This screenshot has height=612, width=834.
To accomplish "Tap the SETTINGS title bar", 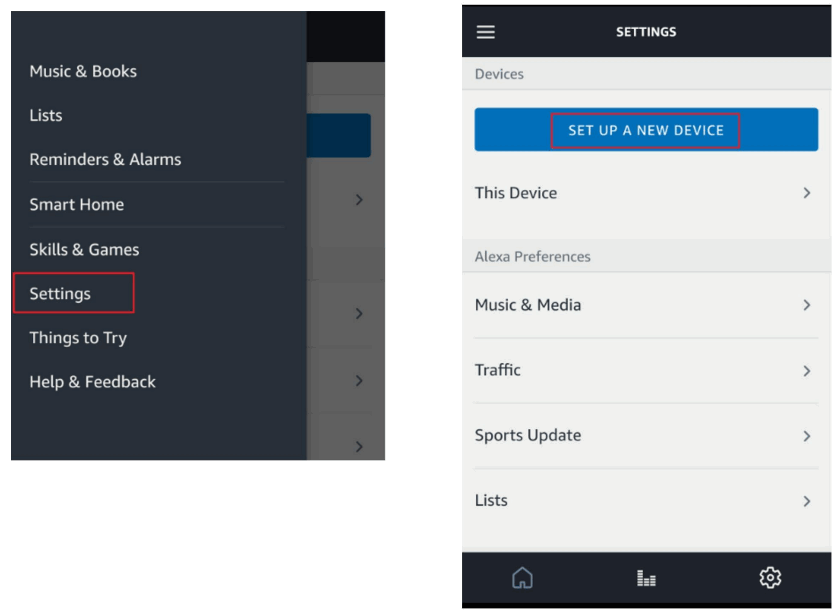I will tap(646, 31).
